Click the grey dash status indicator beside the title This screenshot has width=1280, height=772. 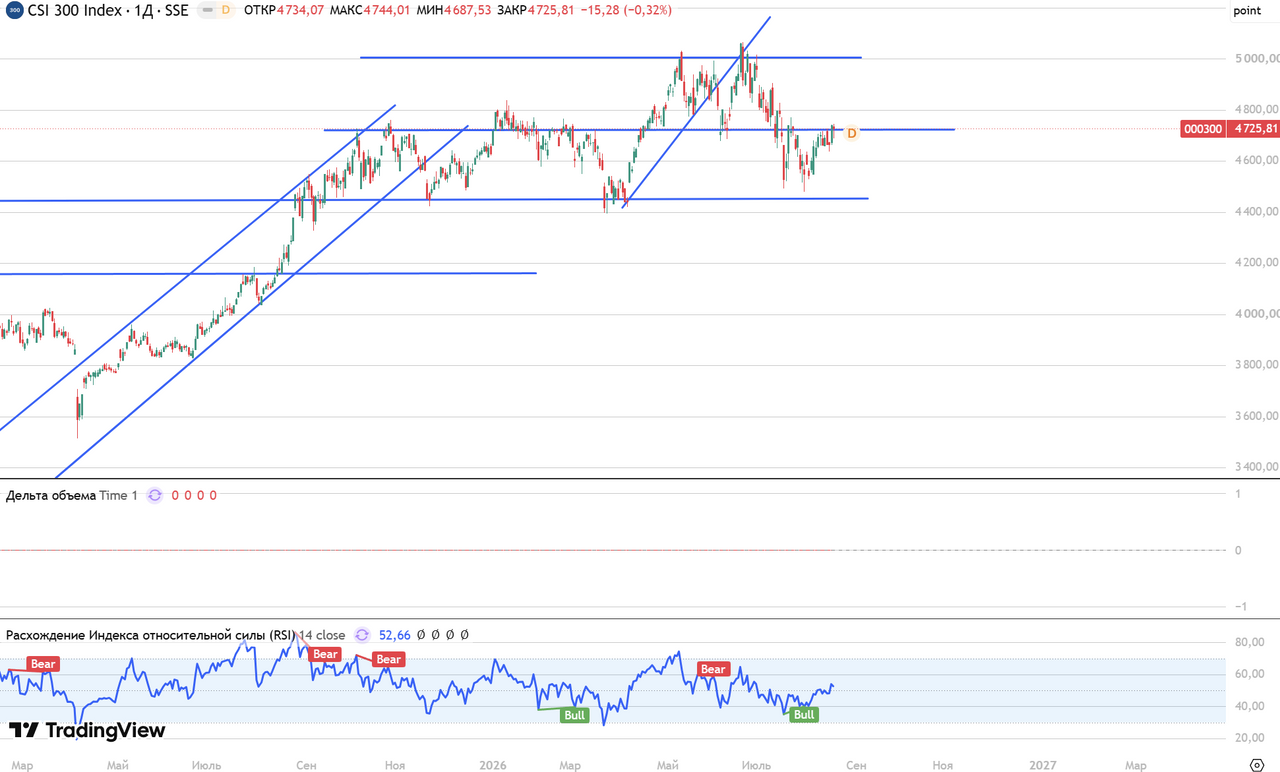pos(208,10)
